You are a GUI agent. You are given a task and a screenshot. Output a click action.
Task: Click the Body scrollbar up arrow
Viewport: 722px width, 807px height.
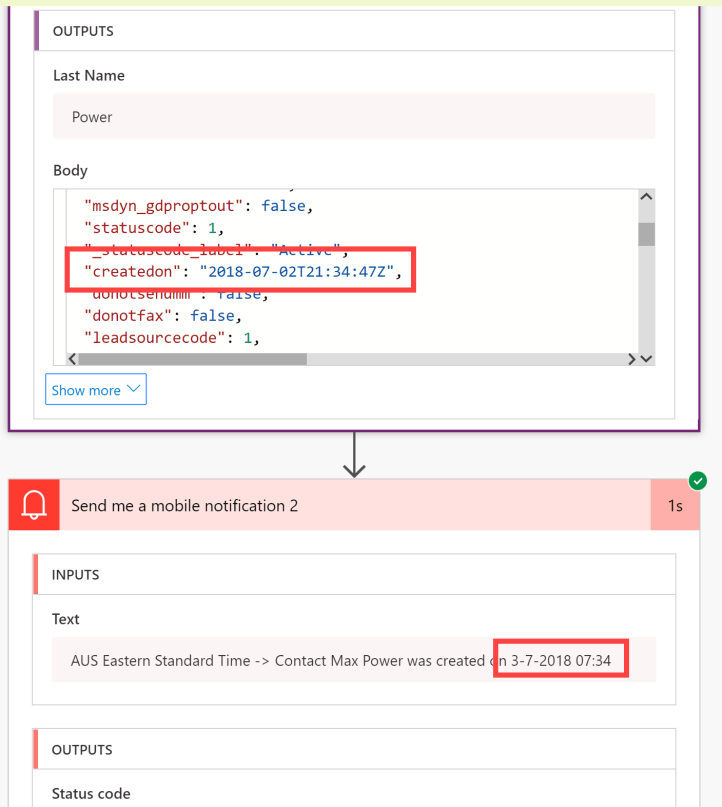tap(646, 197)
